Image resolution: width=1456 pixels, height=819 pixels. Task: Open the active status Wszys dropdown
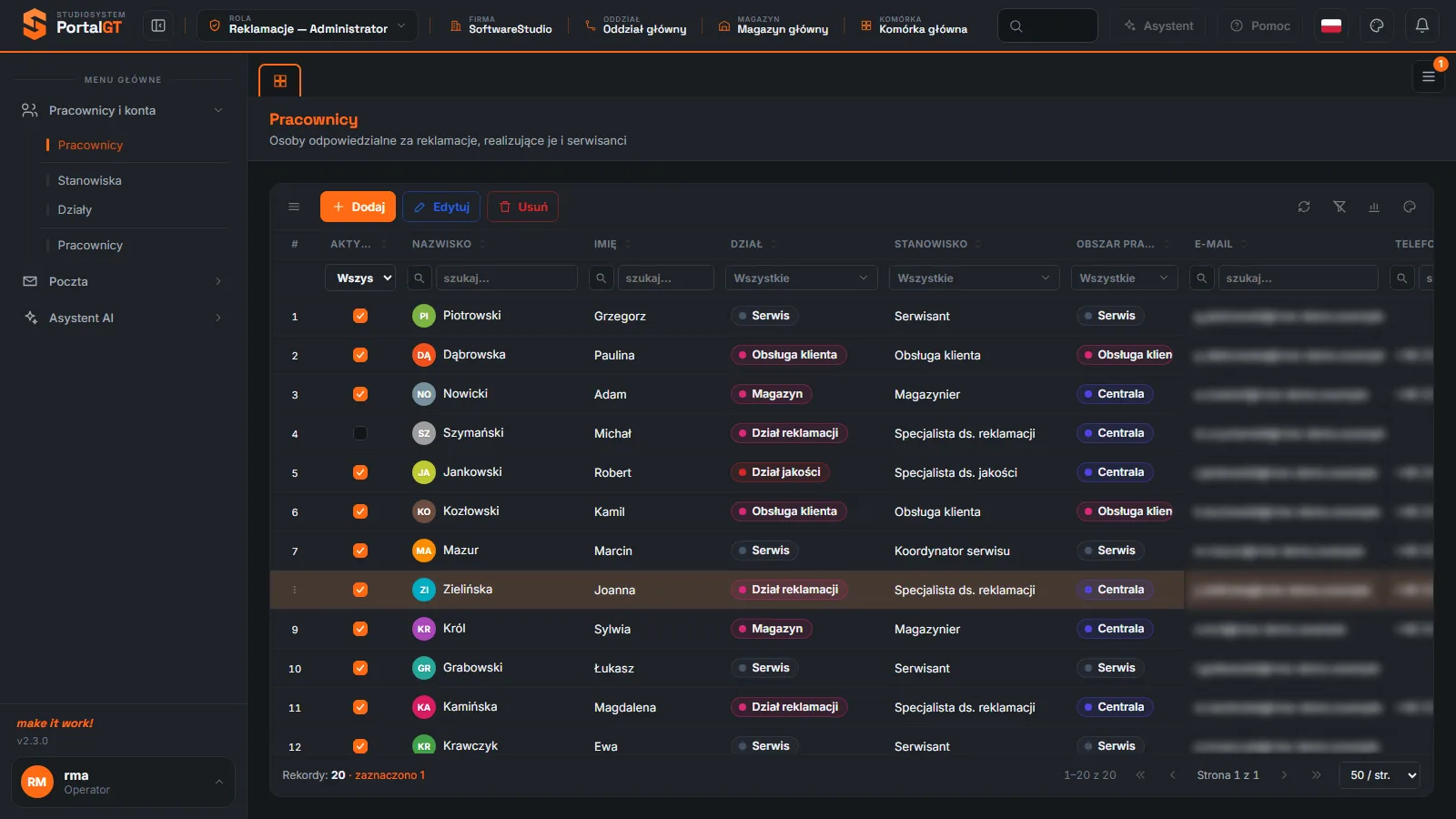(x=360, y=278)
